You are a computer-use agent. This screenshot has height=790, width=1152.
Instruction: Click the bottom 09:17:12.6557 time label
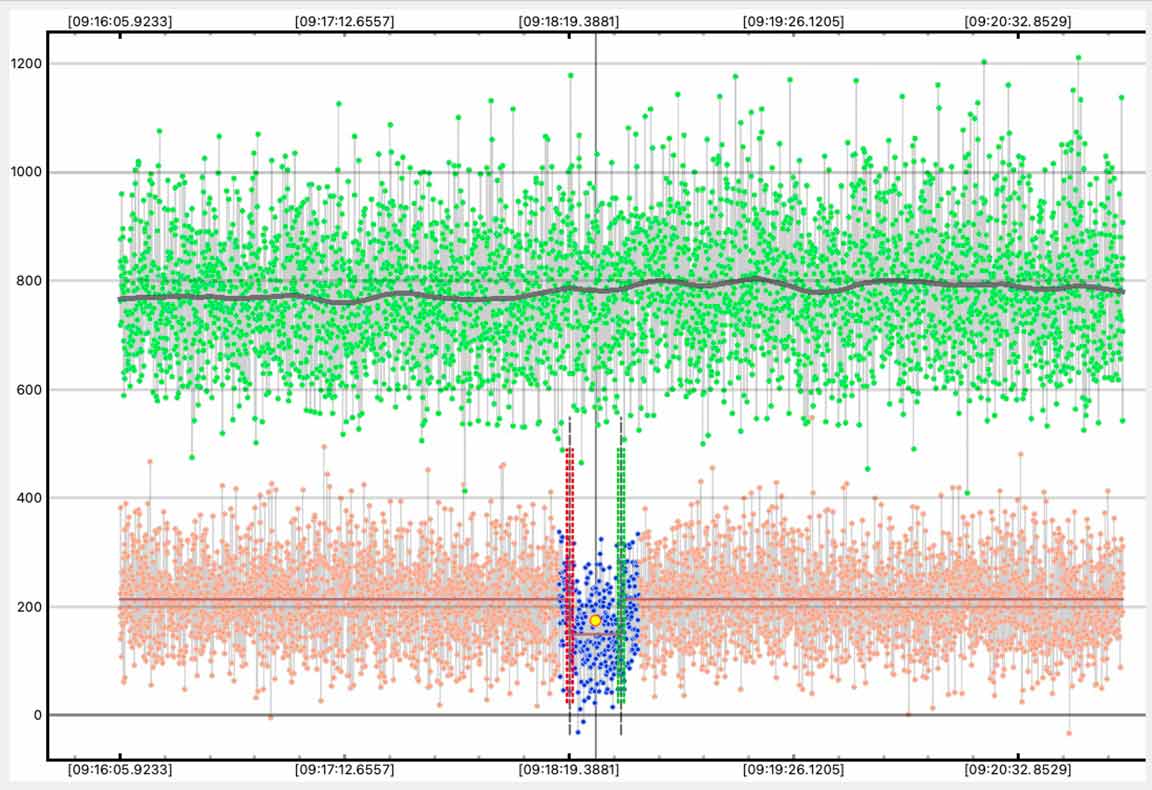[x=345, y=770]
